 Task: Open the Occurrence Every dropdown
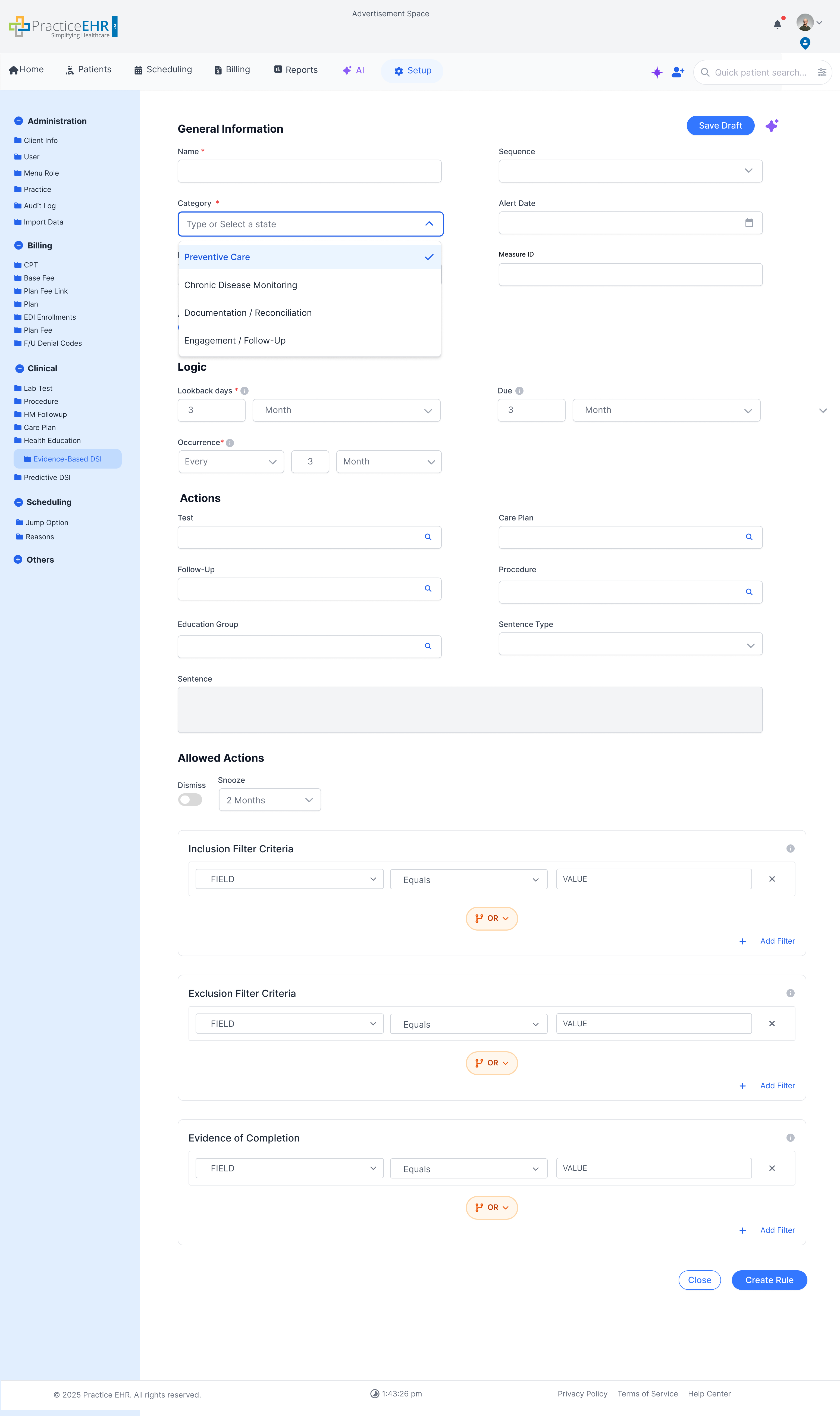pos(231,461)
